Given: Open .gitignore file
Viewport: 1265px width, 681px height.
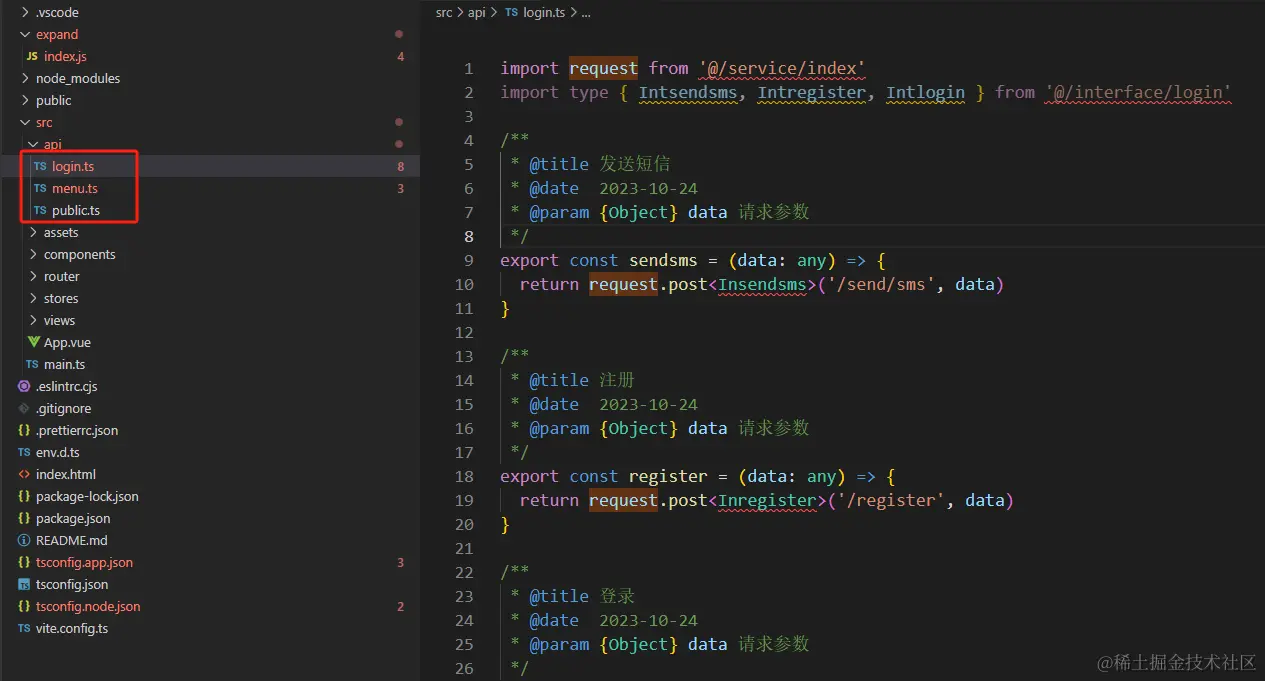Looking at the screenshot, I should [x=63, y=409].
